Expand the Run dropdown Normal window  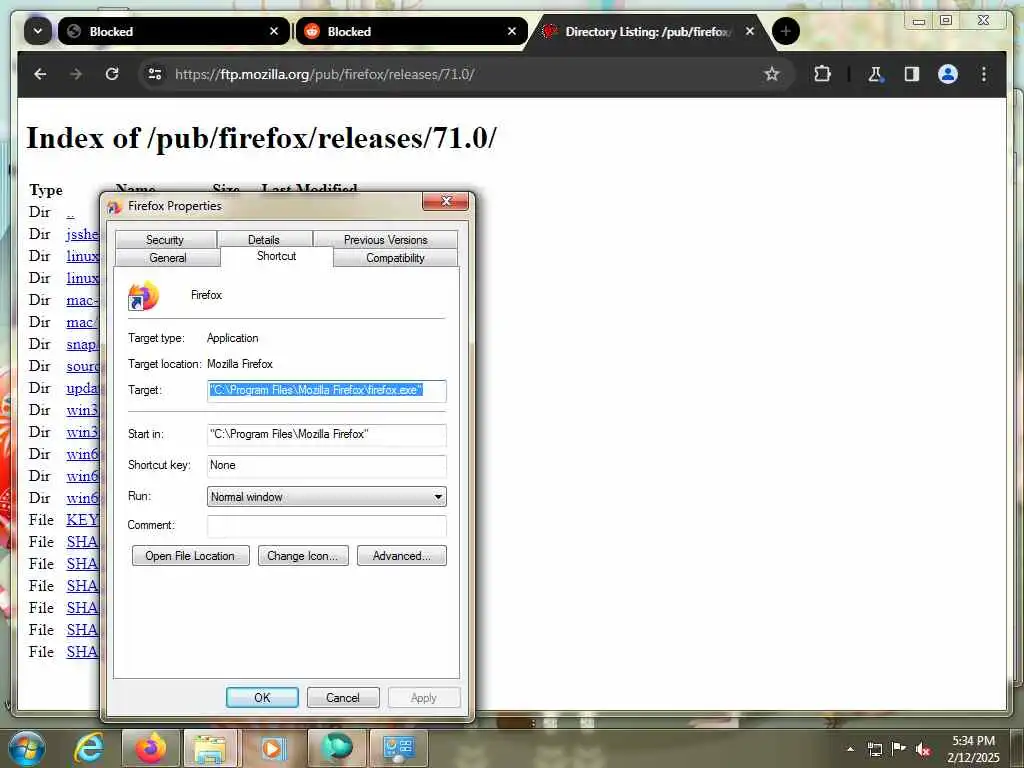[x=327, y=497]
